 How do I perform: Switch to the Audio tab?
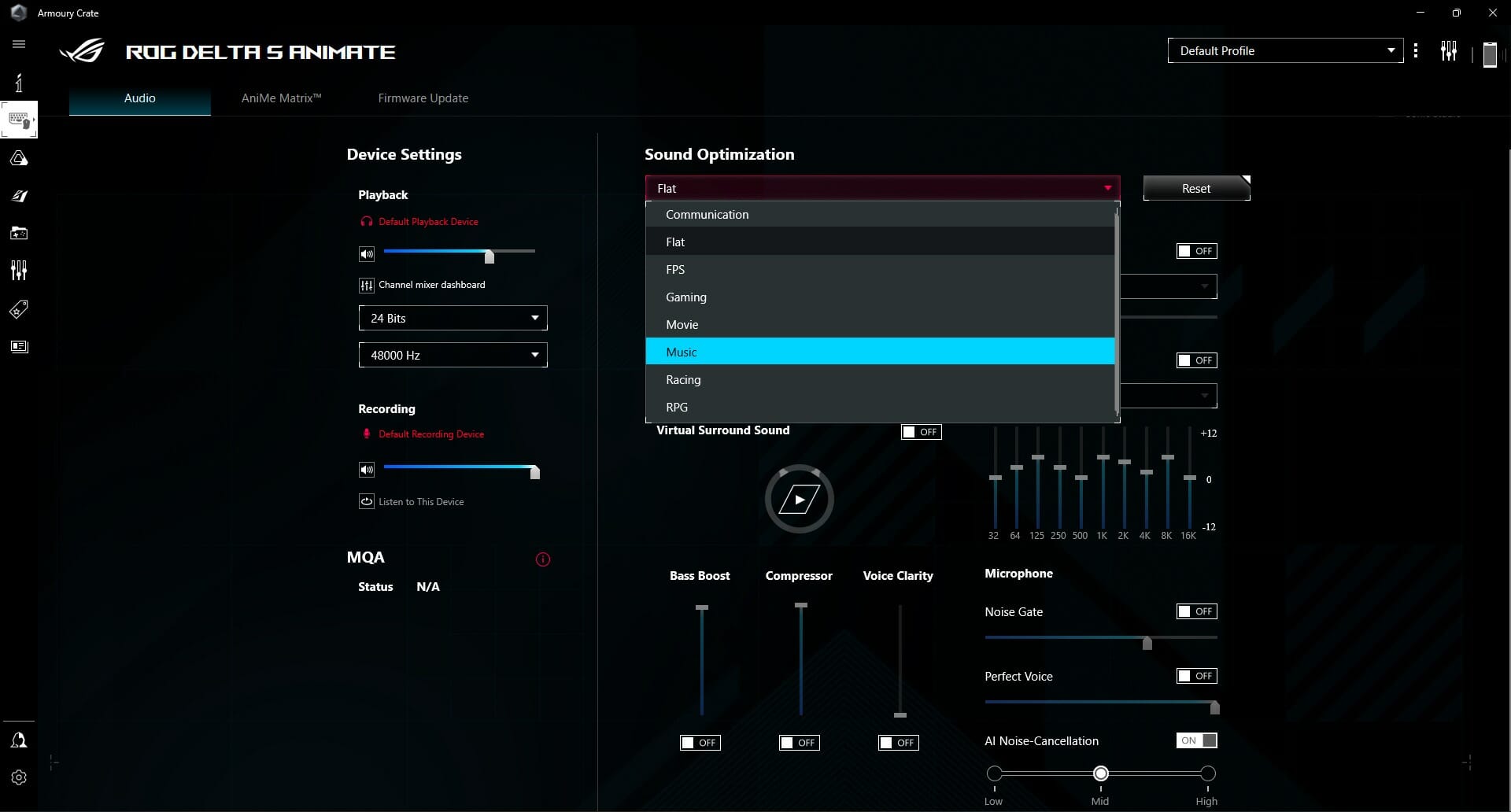tap(139, 98)
